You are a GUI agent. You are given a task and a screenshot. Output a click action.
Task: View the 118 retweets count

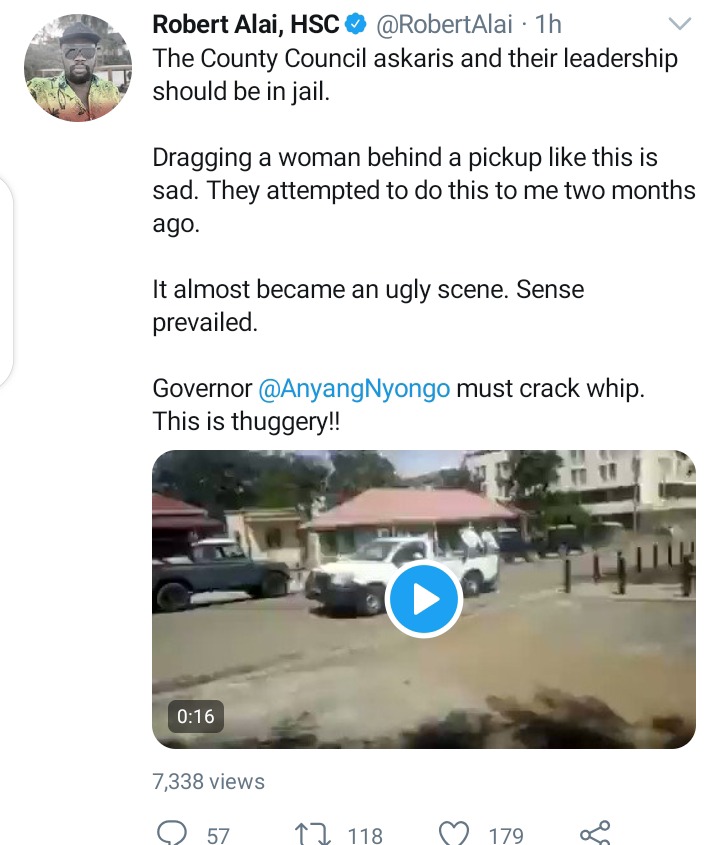(x=365, y=835)
